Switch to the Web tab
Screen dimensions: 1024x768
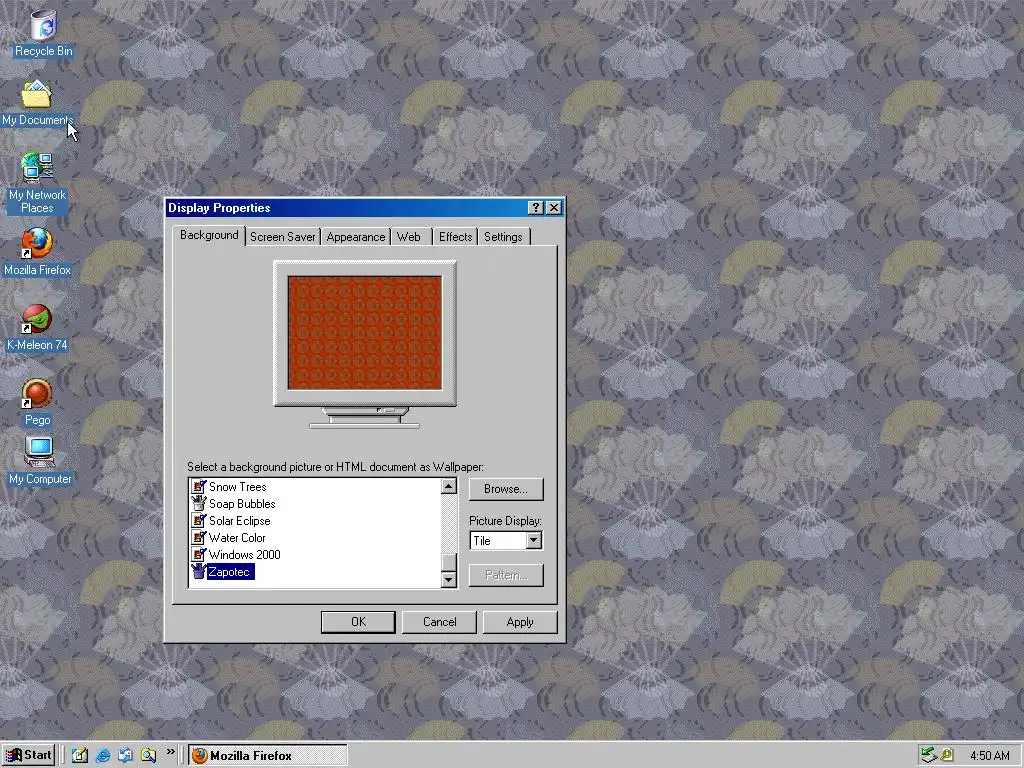click(409, 236)
